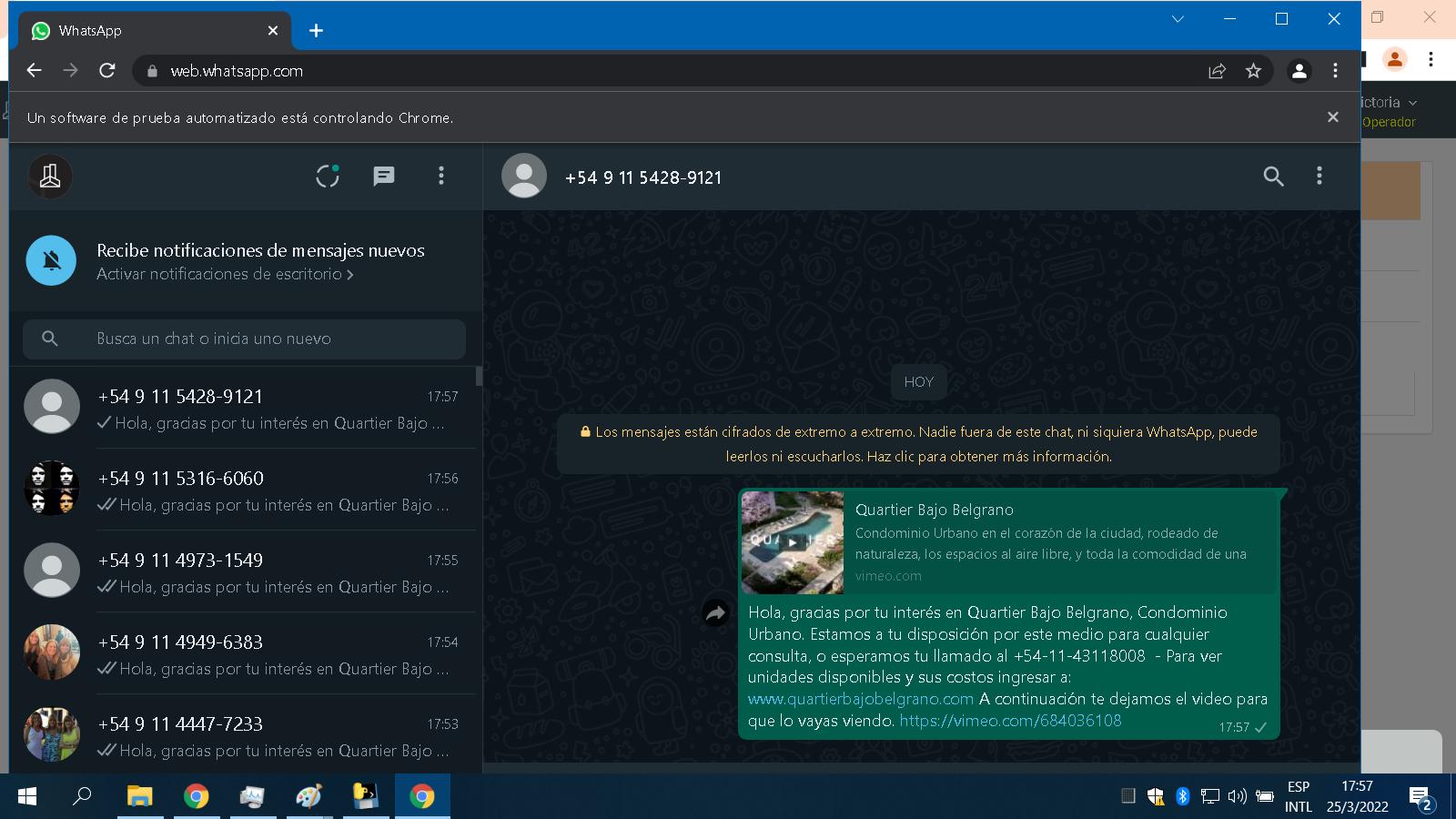Click the HOY date label
The width and height of the screenshot is (1456, 819).
[919, 382]
